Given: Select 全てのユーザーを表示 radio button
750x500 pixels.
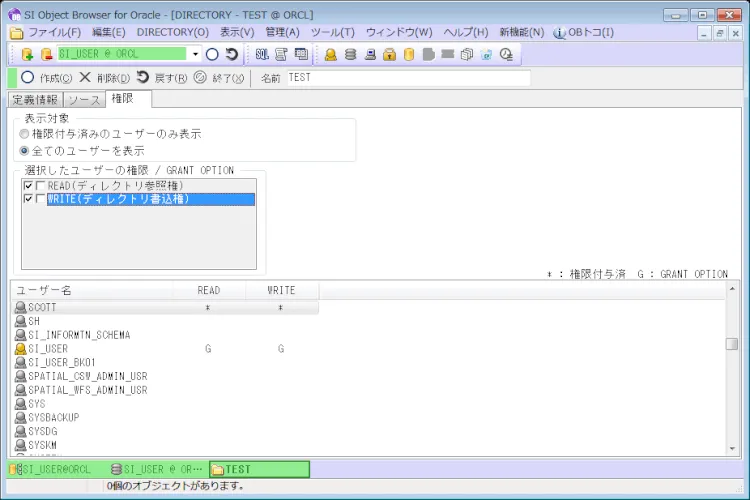Looking at the screenshot, I should pyautogui.click(x=25, y=150).
